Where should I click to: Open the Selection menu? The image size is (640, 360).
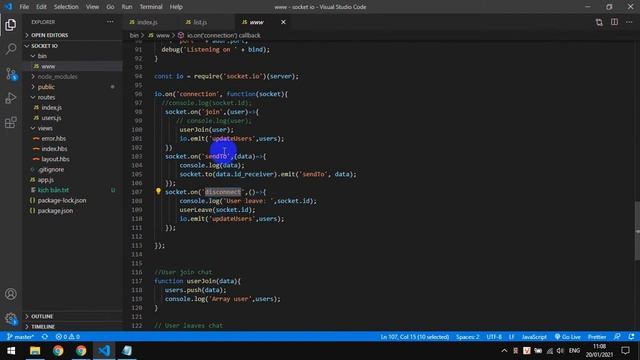pos(66,7)
